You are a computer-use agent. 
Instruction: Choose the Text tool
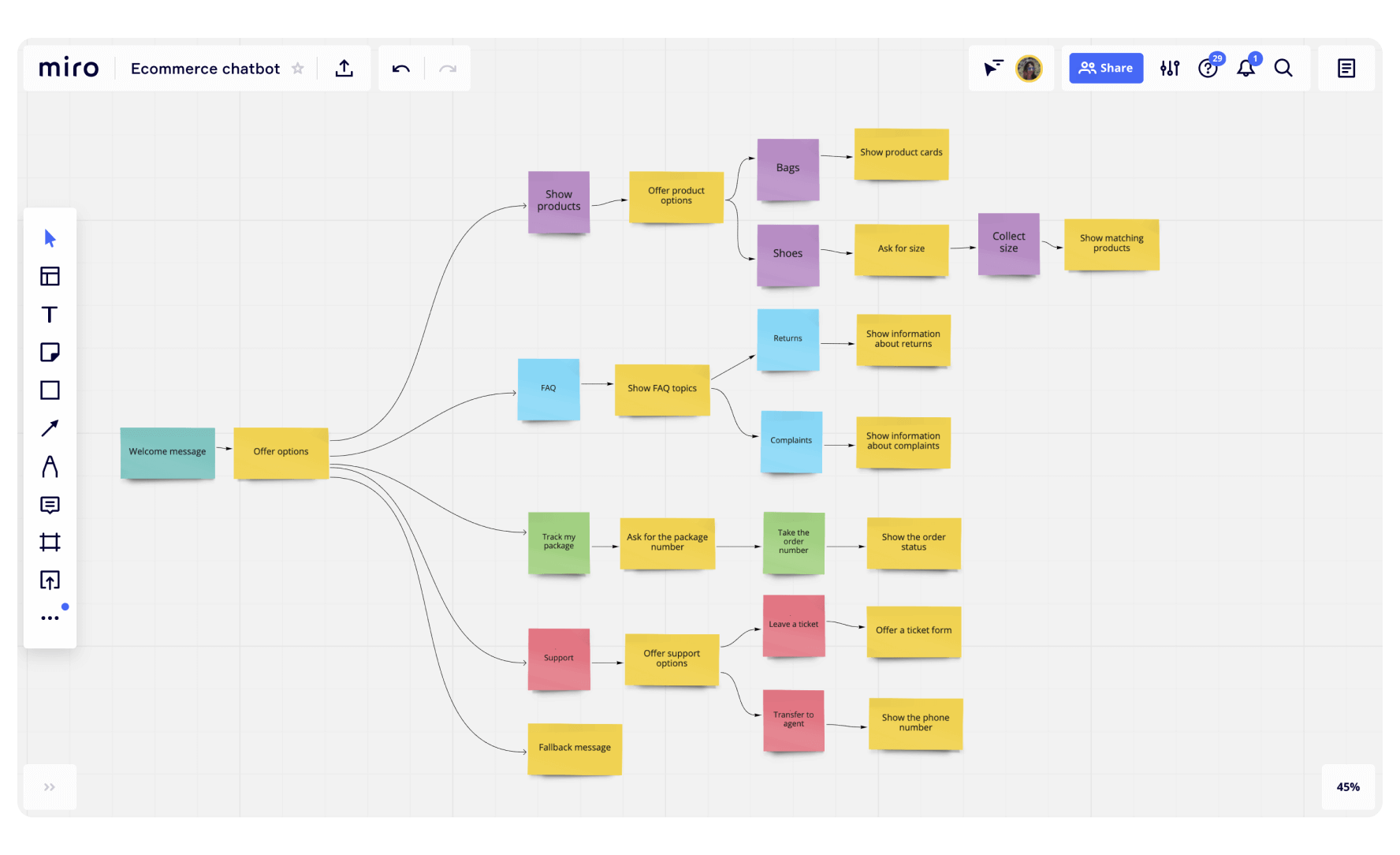[50, 315]
